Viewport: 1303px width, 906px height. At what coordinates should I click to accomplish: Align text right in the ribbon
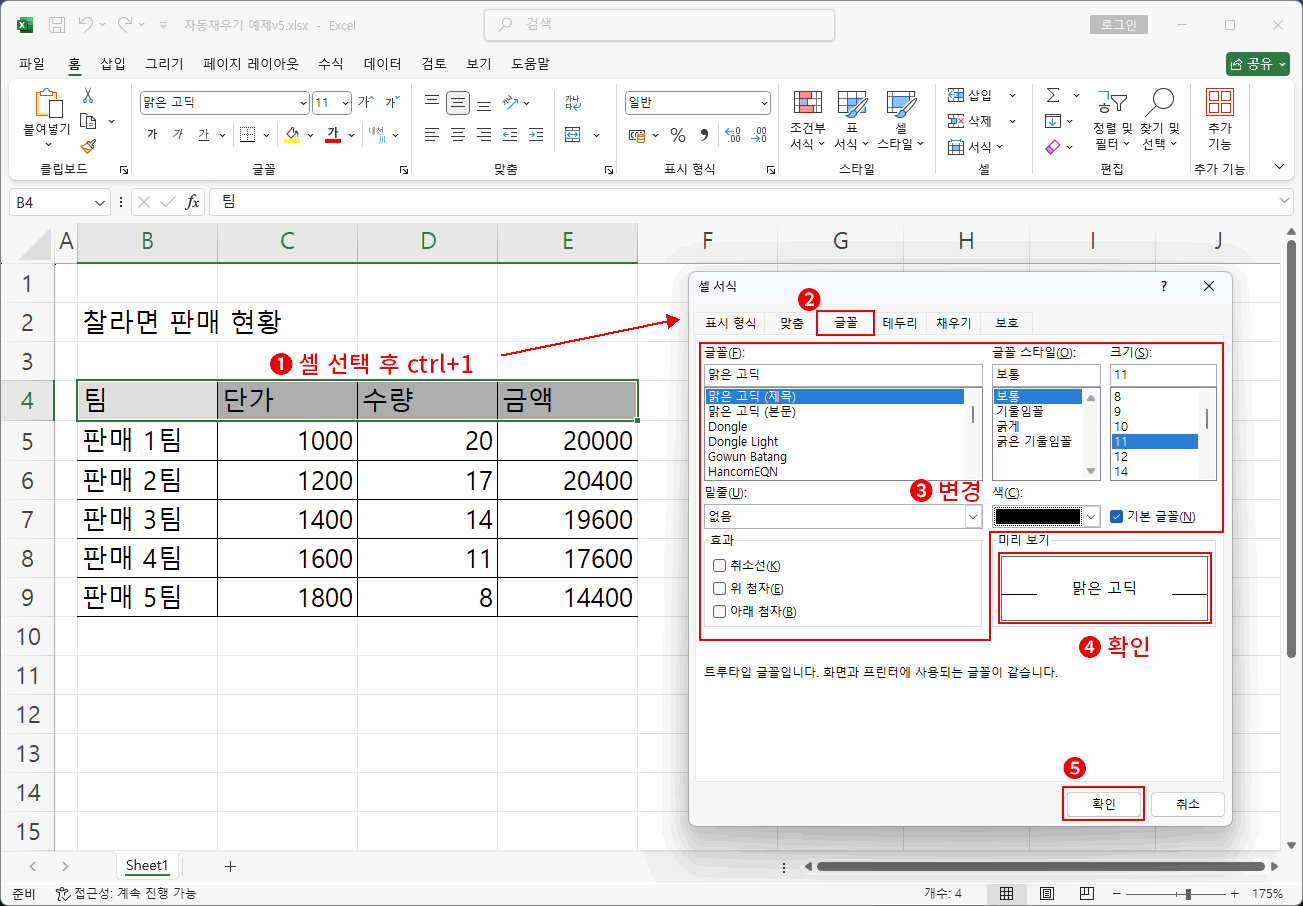[484, 134]
